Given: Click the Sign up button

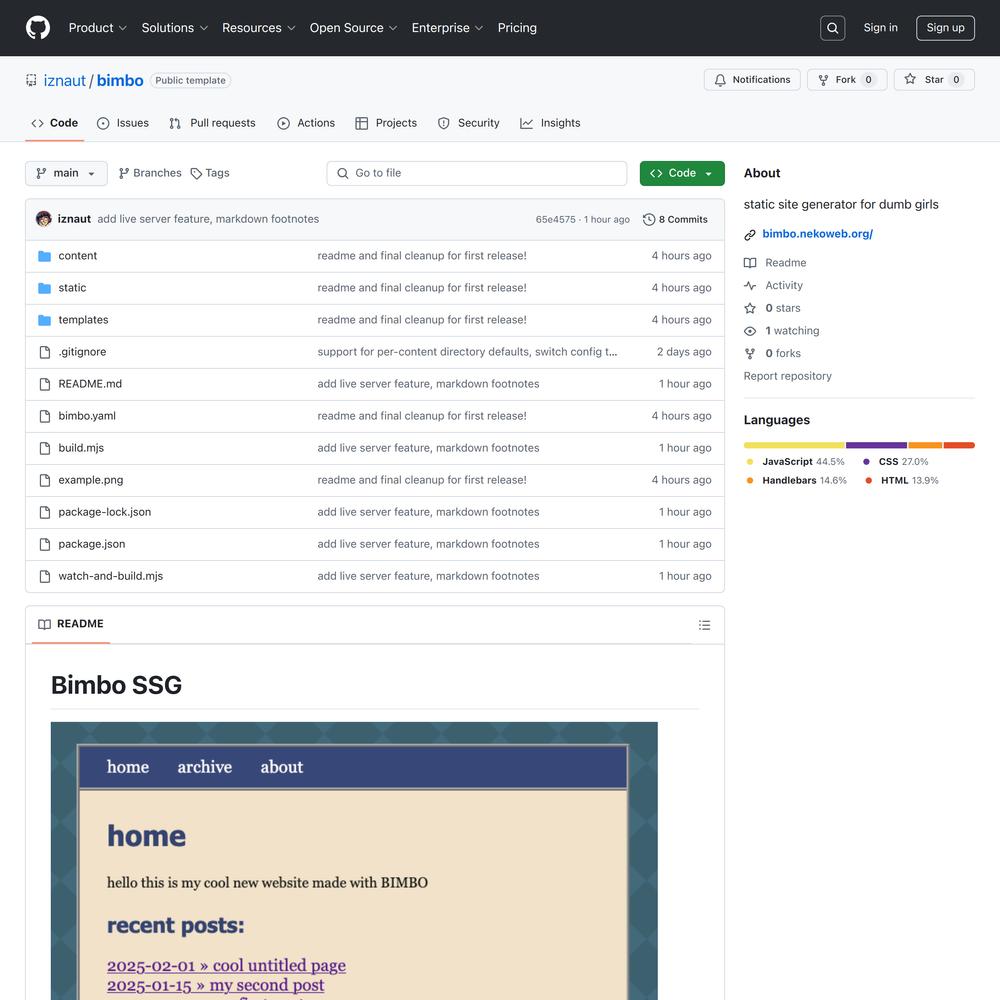Looking at the screenshot, I should pyautogui.click(x=945, y=28).
